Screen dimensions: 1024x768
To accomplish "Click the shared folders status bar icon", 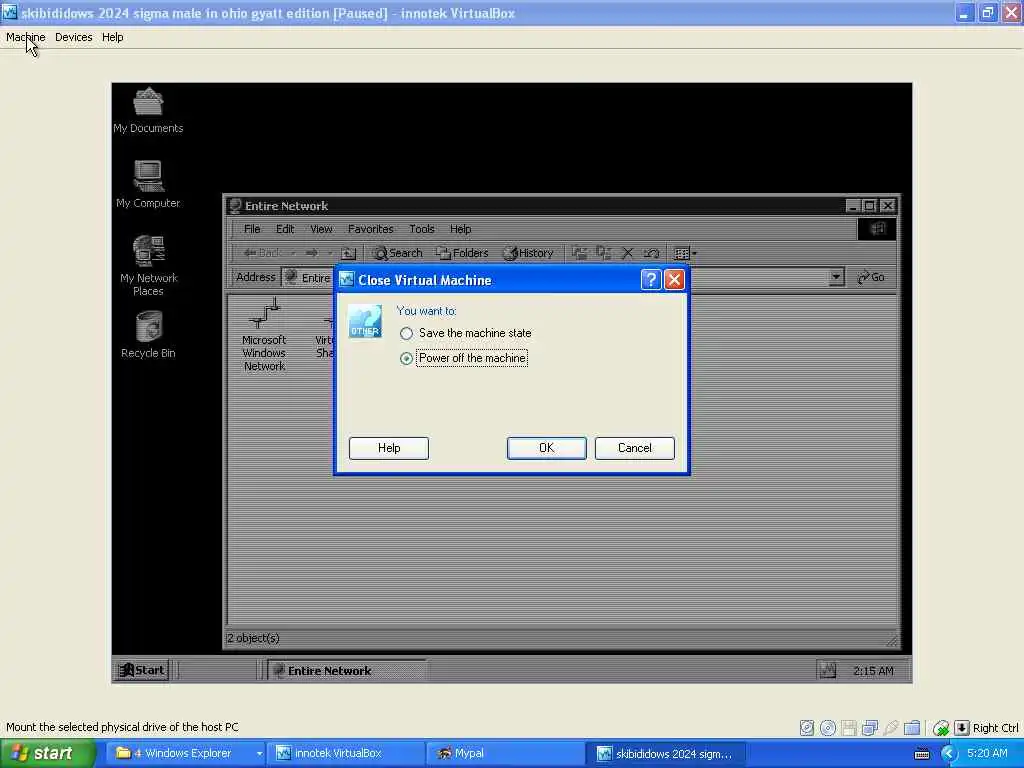I will 912,728.
